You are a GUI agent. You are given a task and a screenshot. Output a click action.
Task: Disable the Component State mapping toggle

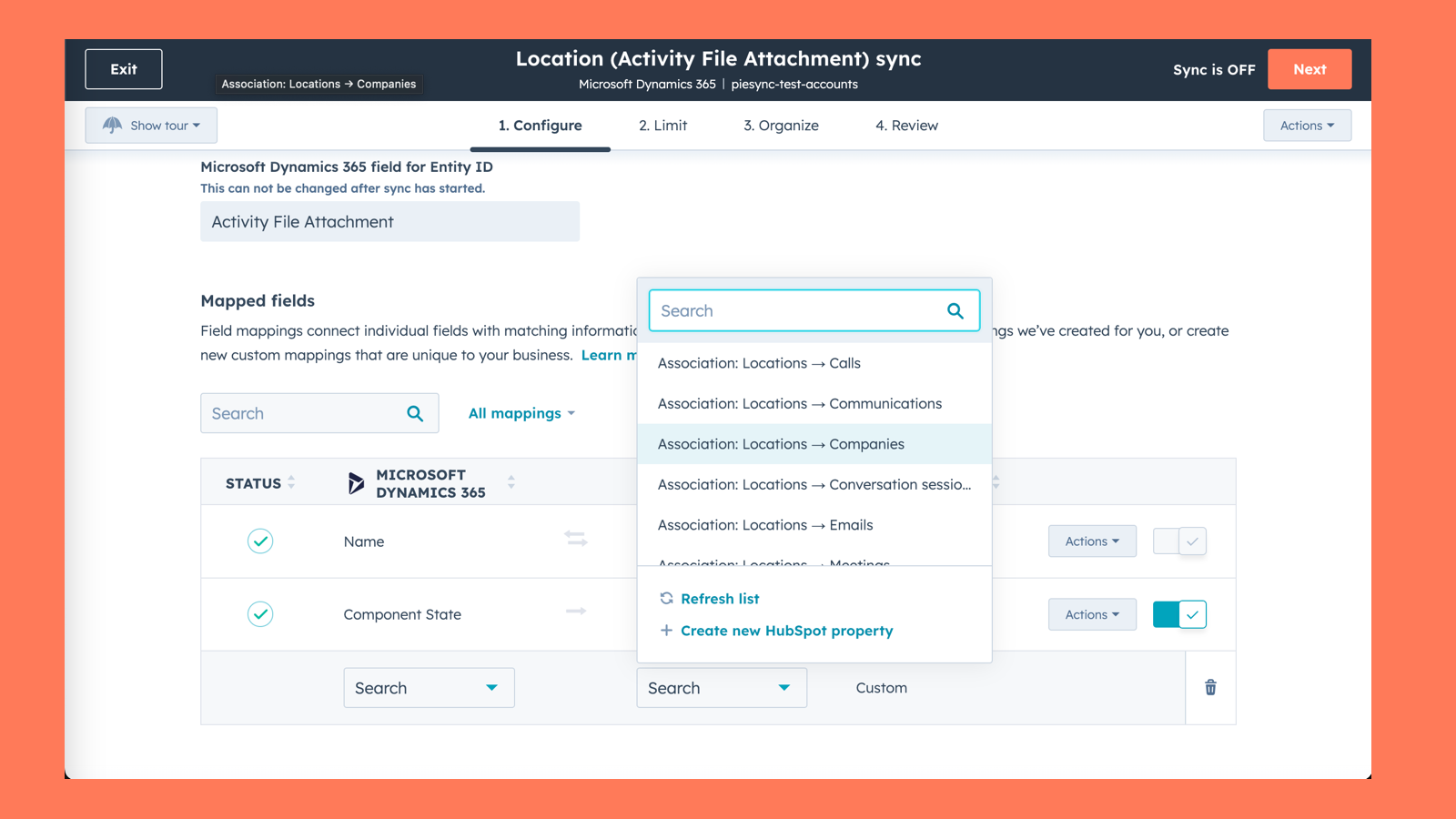1178,614
